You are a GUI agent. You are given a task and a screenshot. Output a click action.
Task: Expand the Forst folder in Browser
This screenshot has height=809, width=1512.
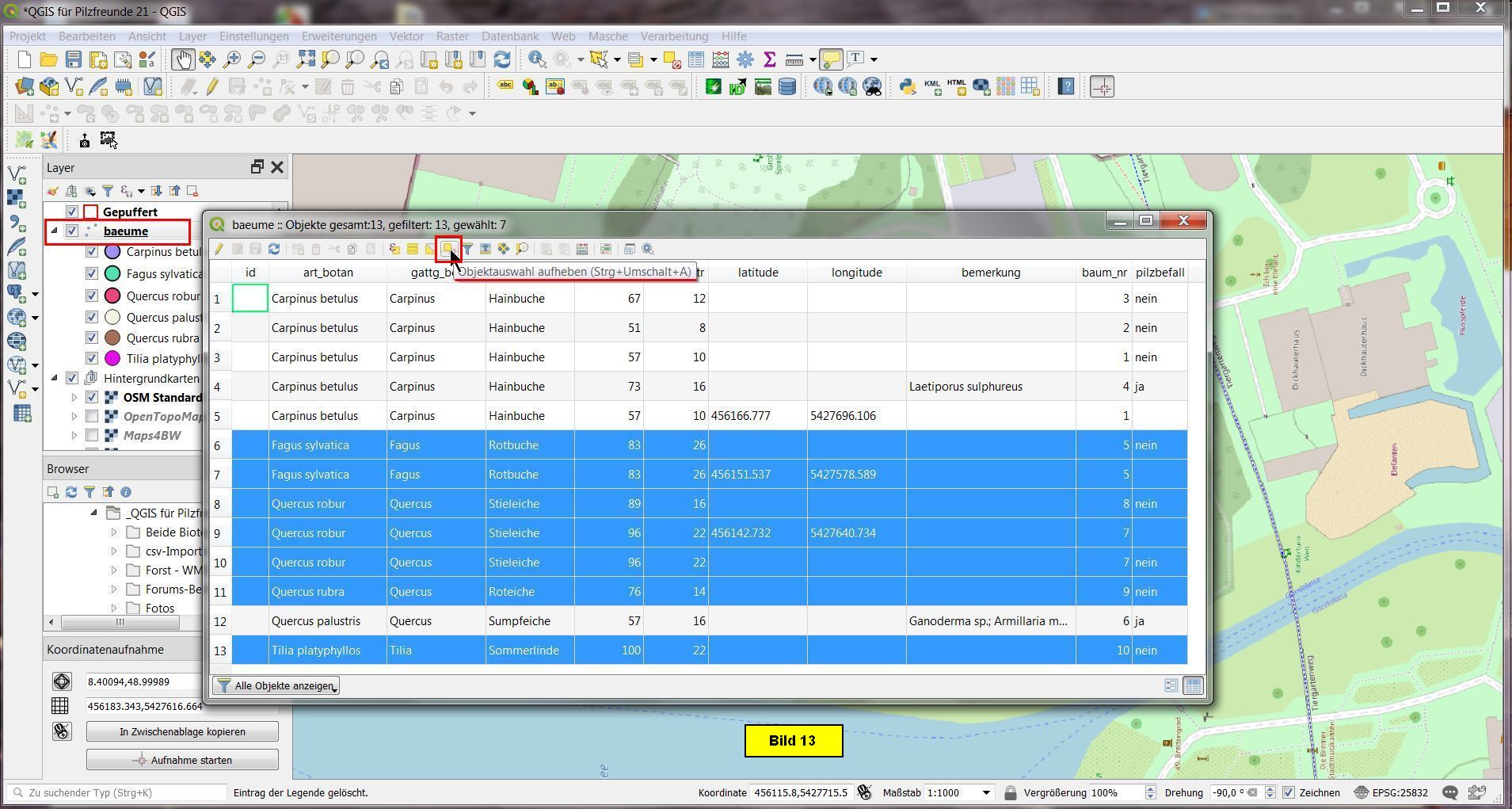pos(114,570)
